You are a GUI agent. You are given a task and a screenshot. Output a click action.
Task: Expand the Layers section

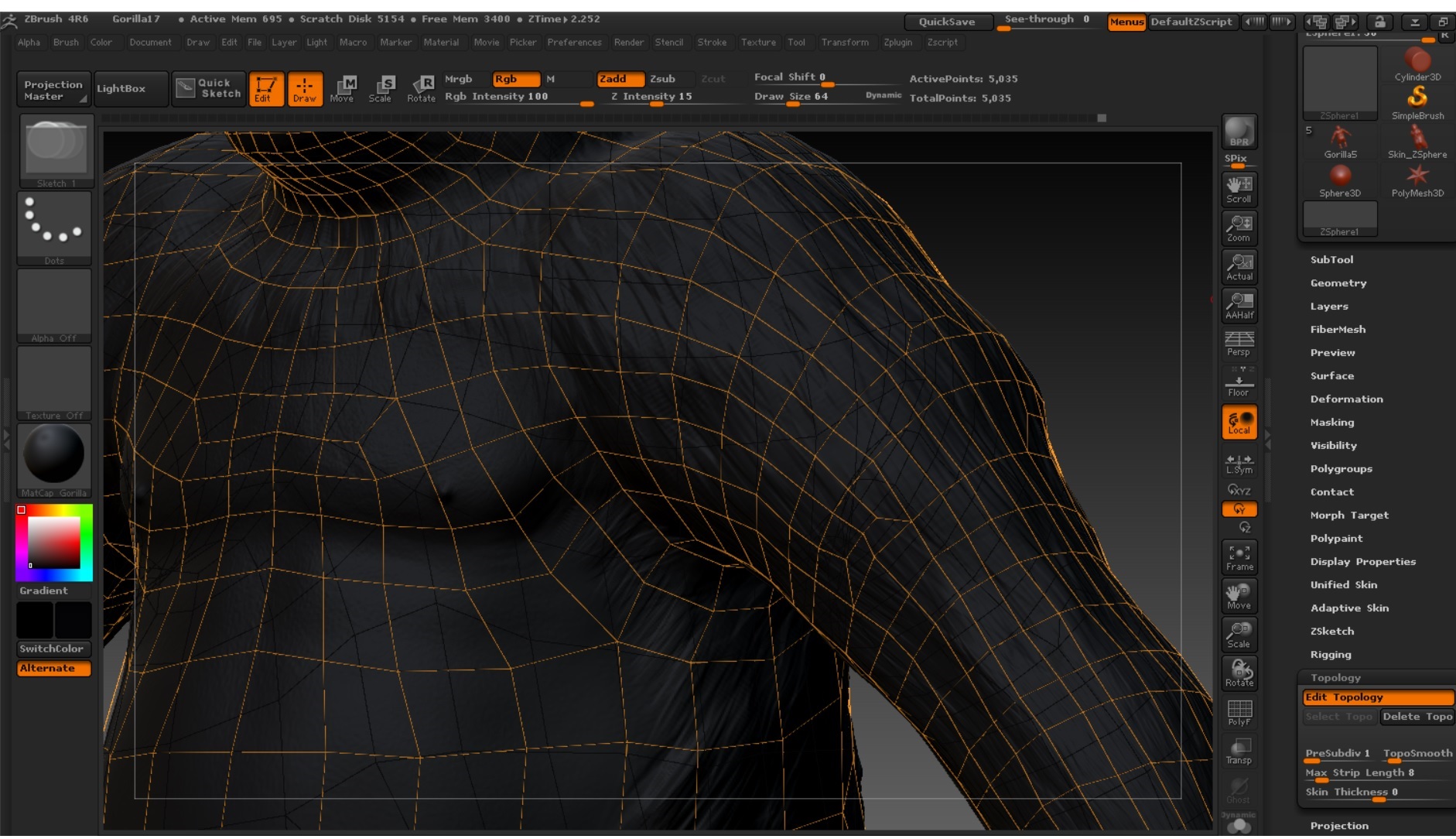(x=1329, y=306)
